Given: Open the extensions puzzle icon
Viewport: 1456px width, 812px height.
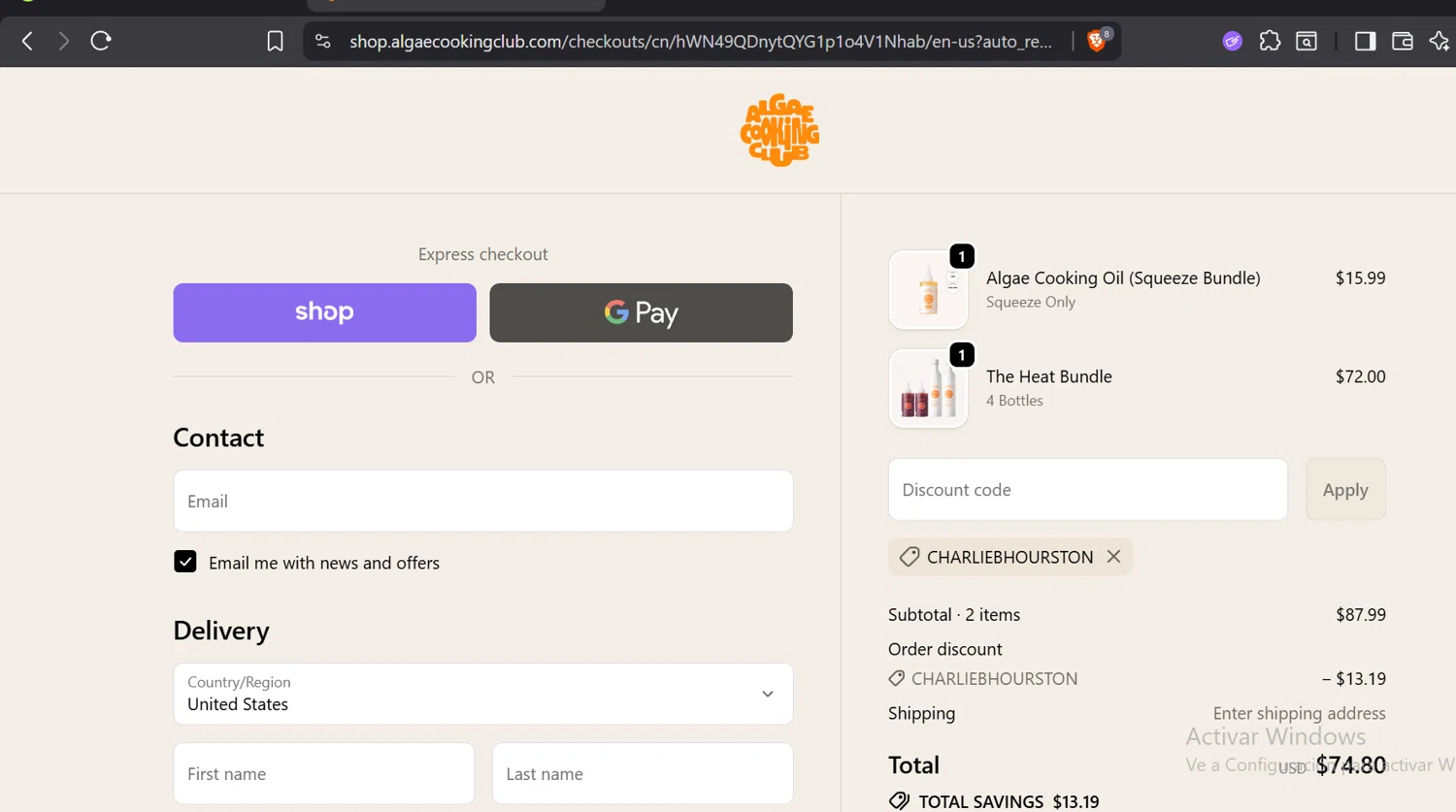Looking at the screenshot, I should [1270, 41].
